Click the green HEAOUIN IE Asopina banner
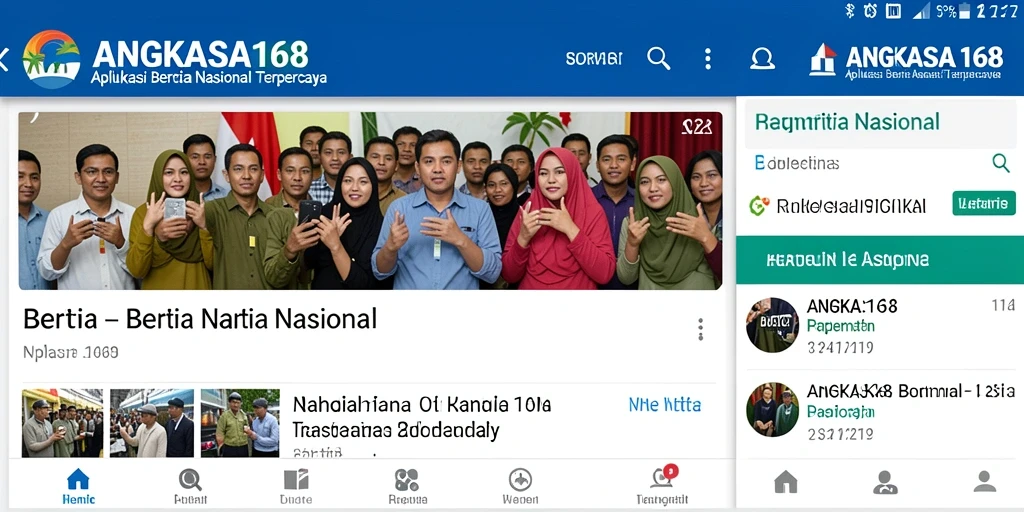 (880, 260)
